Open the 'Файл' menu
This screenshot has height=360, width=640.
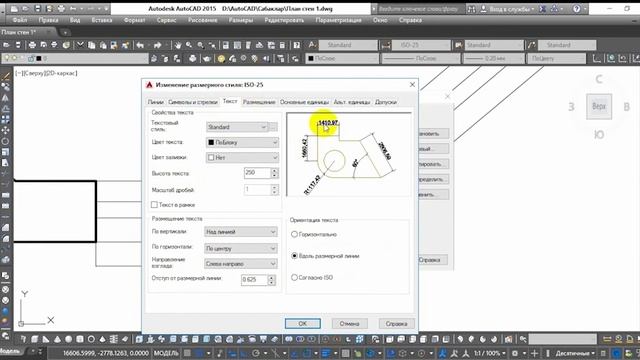pyautogui.click(x=19, y=20)
